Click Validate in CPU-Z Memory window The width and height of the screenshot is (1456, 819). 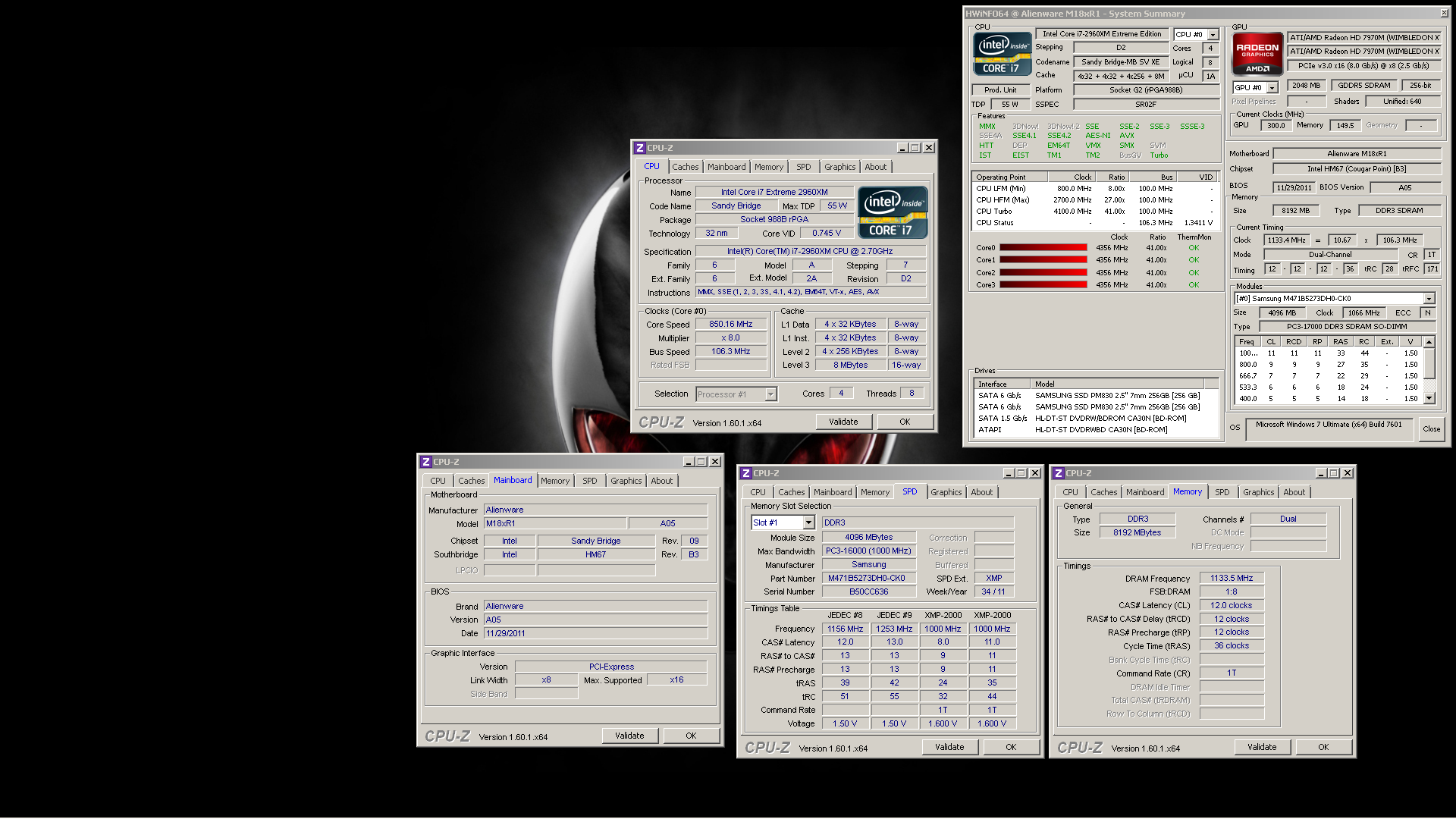(x=1262, y=748)
